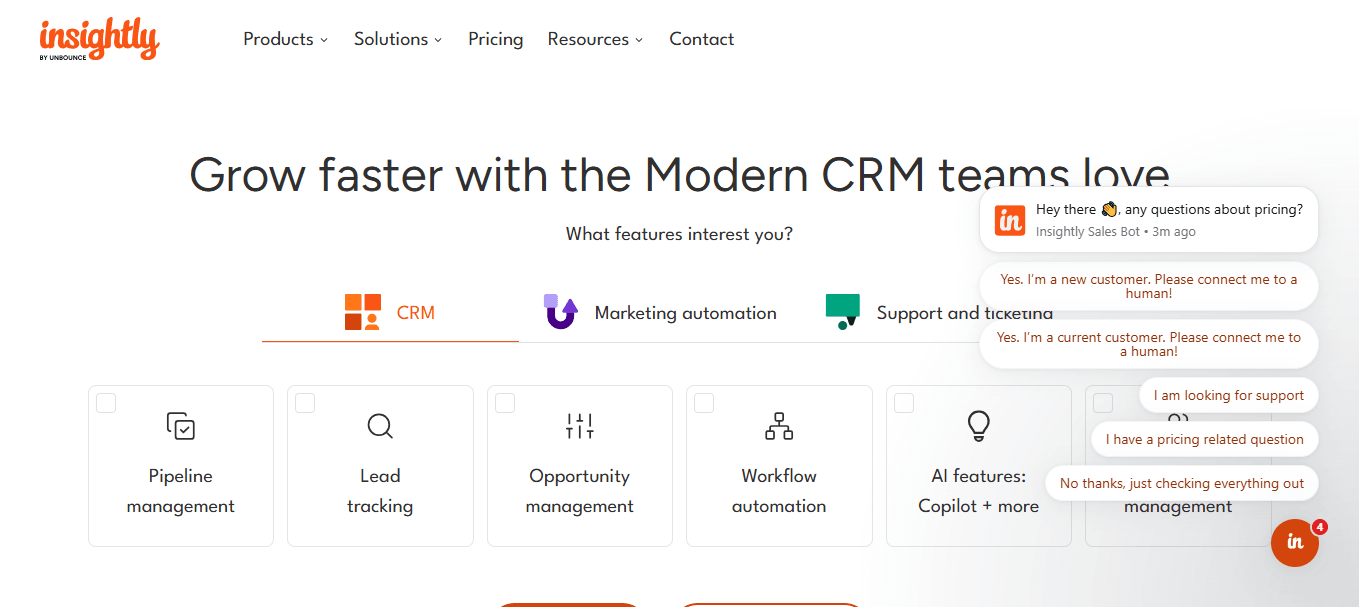Screen dimensions: 1359x607
Task: Choose "I am looking for support" reply
Action: (x=1228, y=395)
